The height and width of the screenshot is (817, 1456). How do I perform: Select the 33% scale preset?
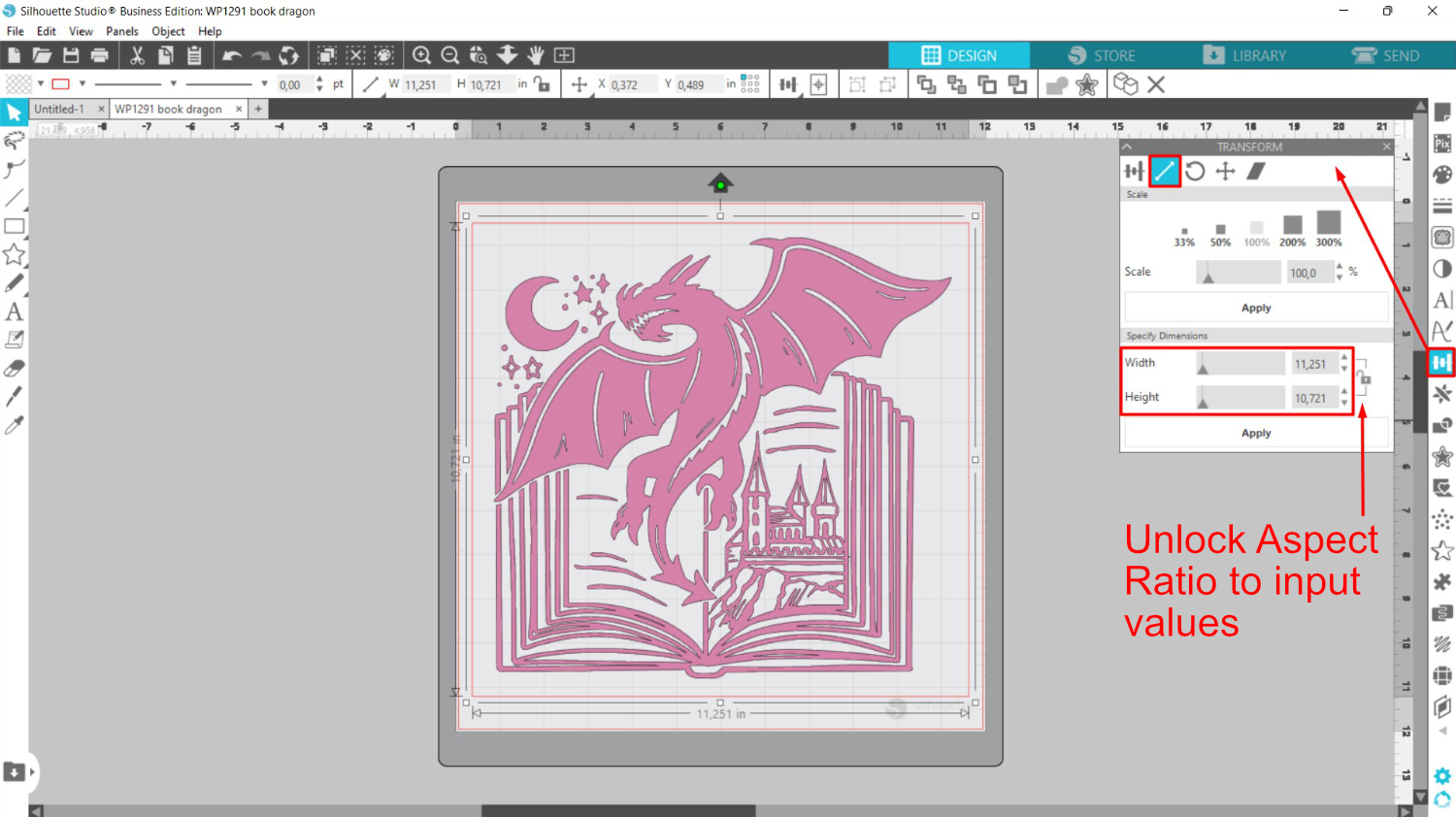pos(1184,236)
